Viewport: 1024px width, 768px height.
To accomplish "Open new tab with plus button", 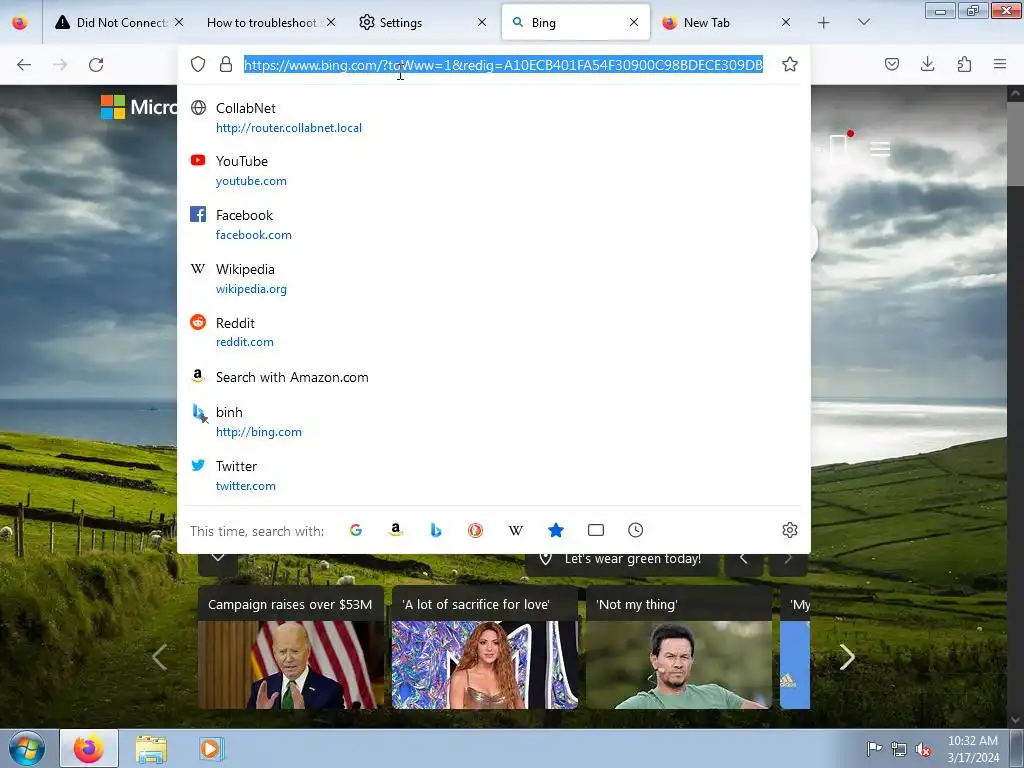I will point(824,23).
